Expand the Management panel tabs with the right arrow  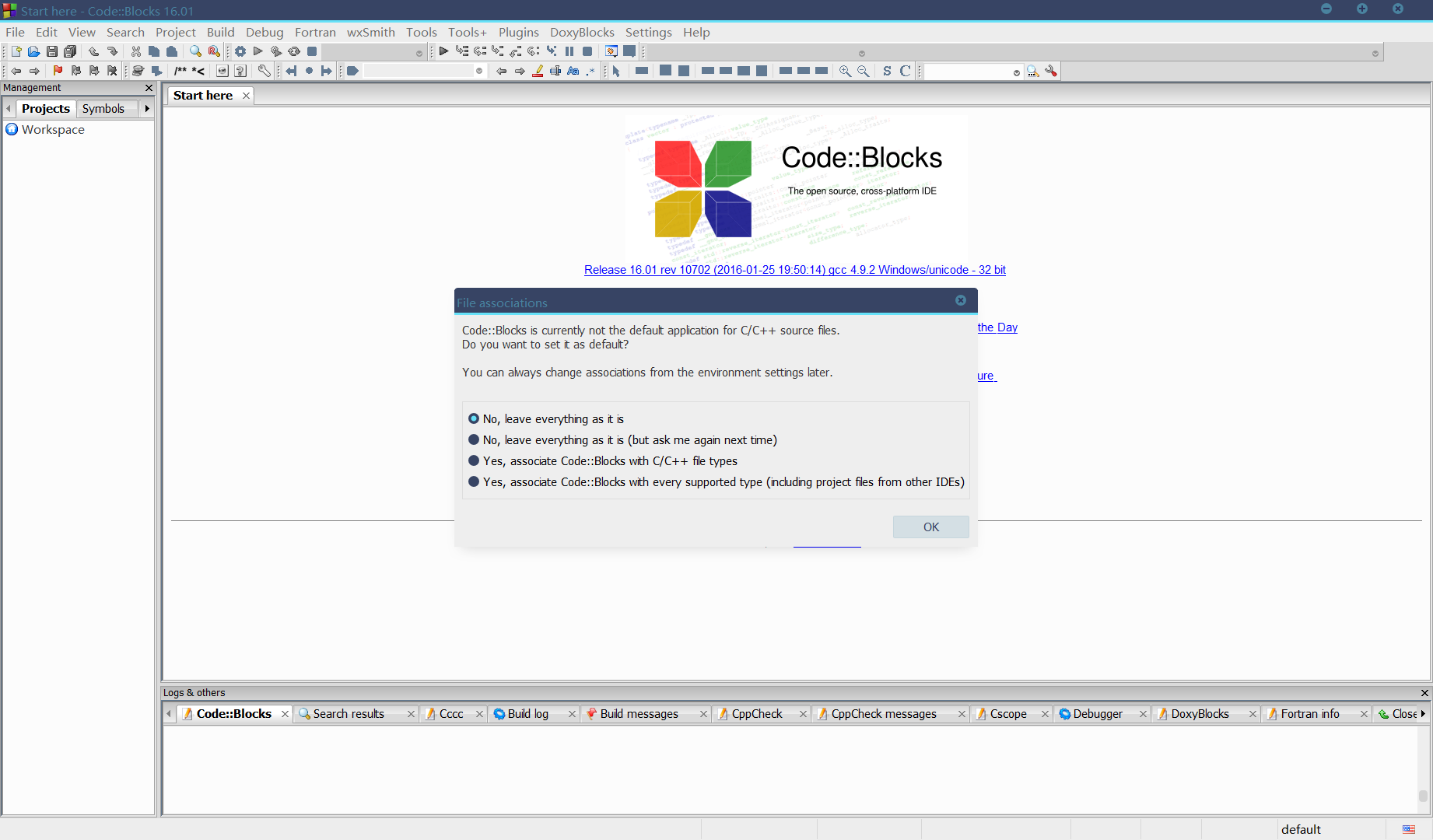pyautogui.click(x=147, y=109)
